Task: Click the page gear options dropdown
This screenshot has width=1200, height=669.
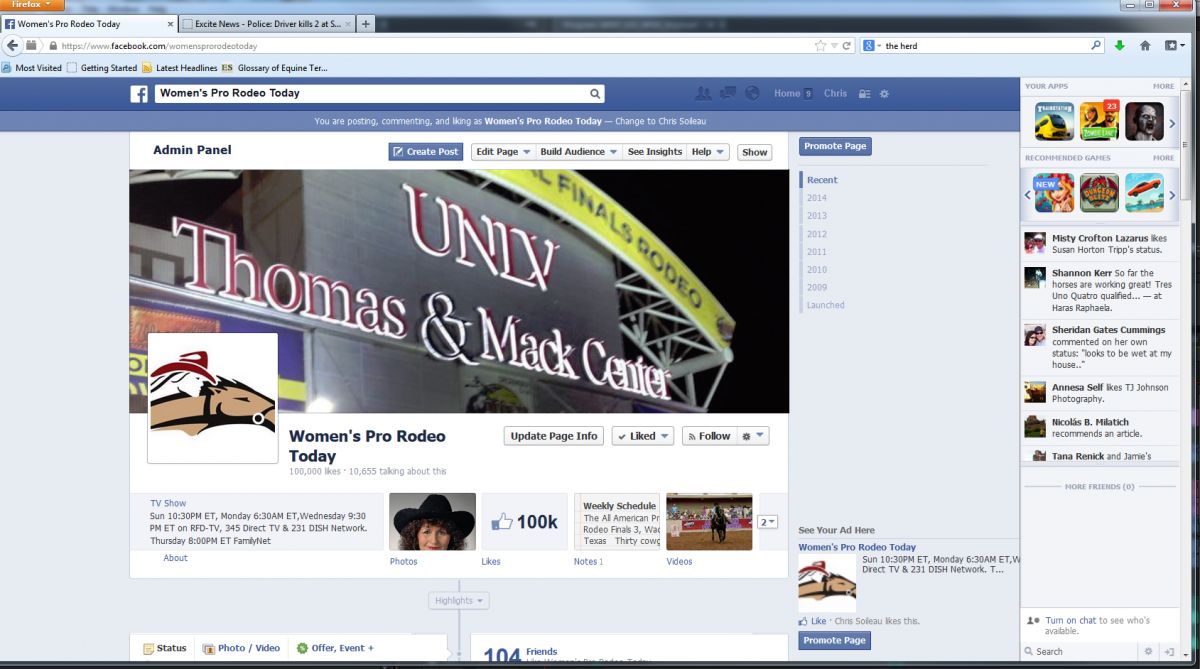Action: coord(753,436)
